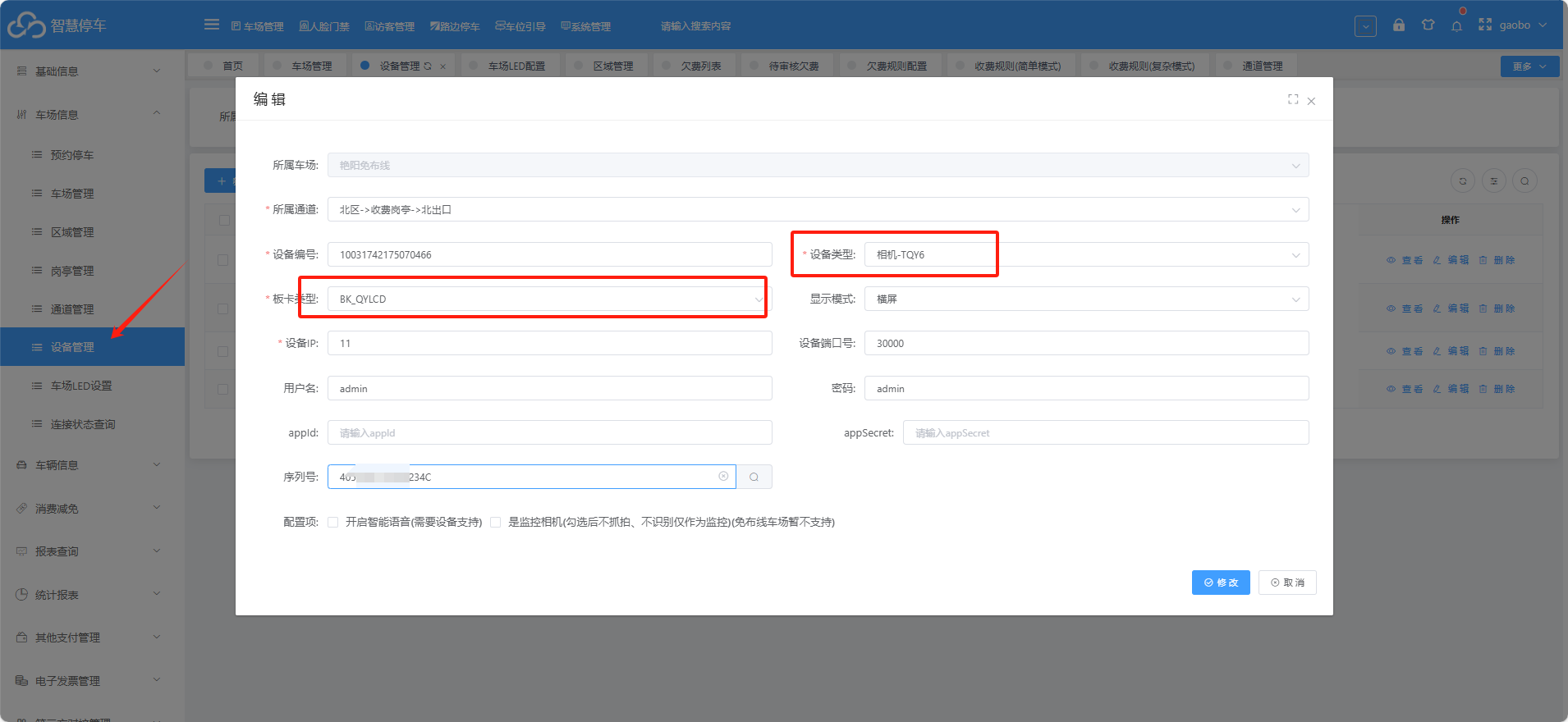The image size is (1568, 722).
Task: Open the 显示模式 dropdown showing 横屏
Action: (1086, 299)
